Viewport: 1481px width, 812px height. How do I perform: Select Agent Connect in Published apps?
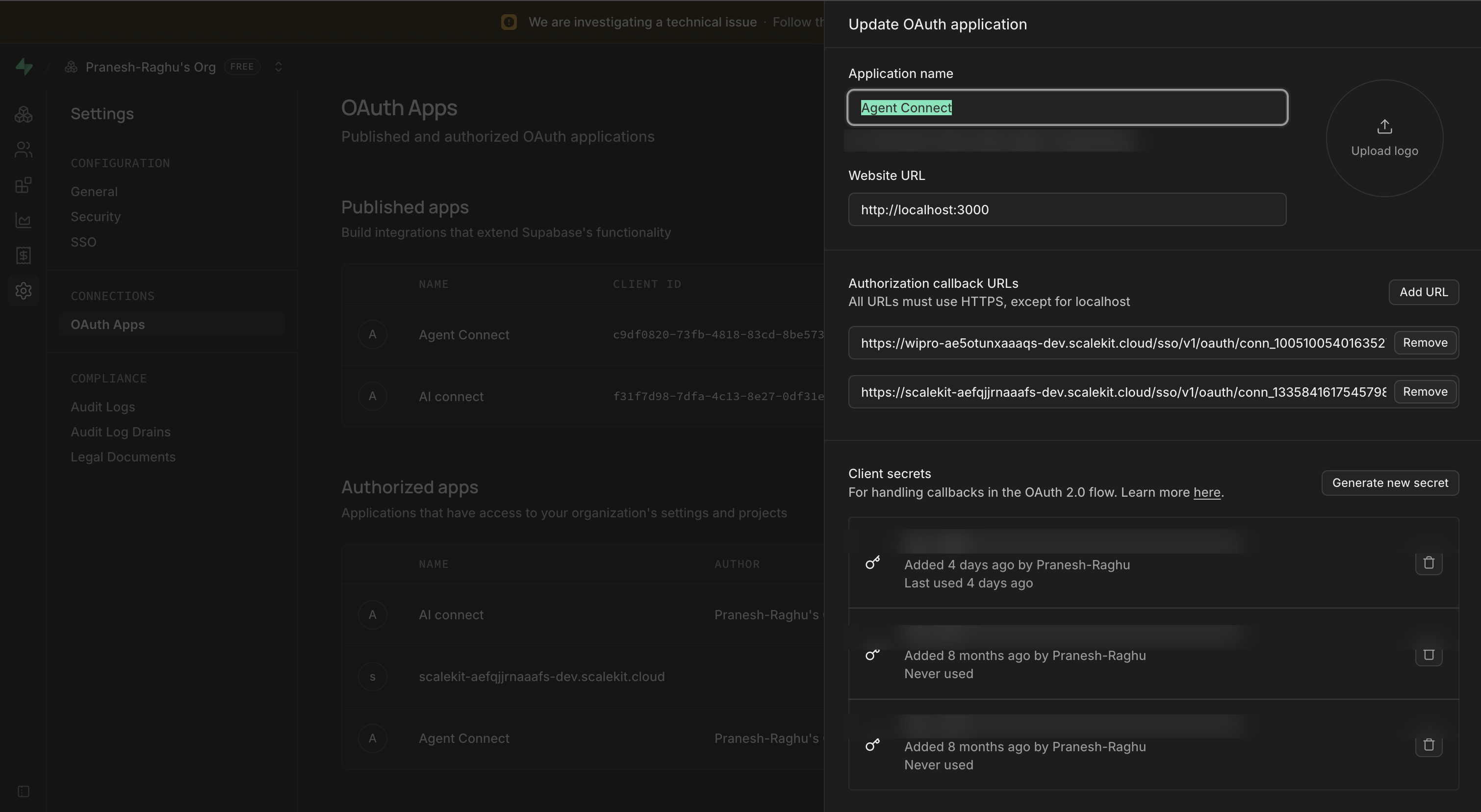tap(464, 334)
